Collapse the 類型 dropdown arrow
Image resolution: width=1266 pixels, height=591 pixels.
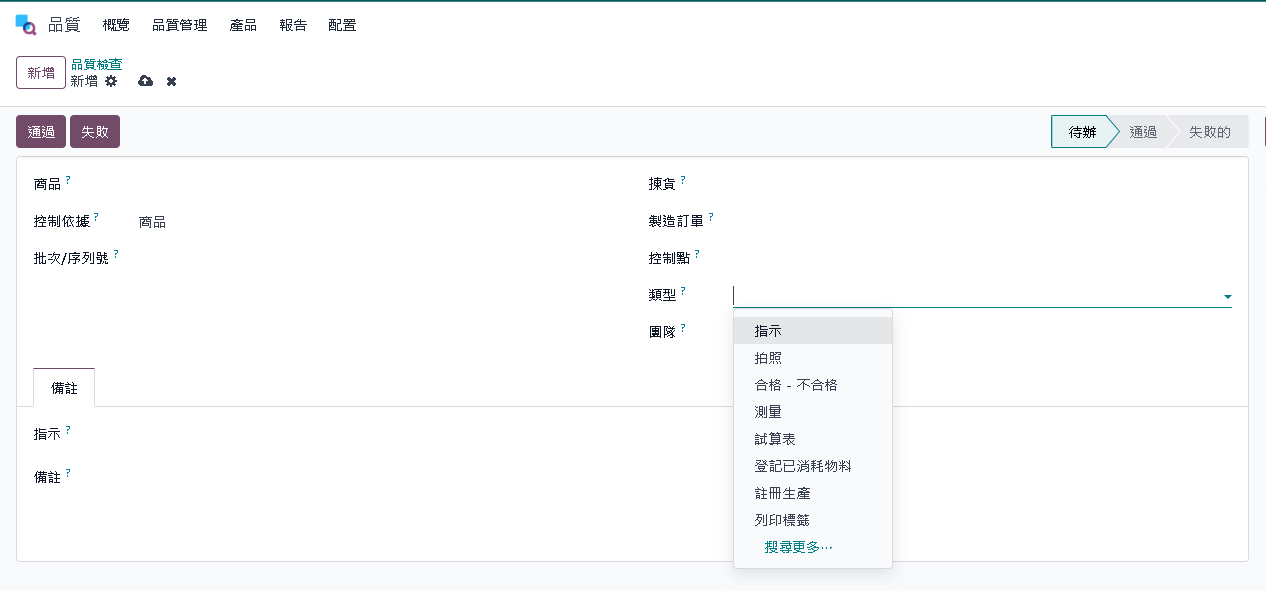tap(1227, 297)
